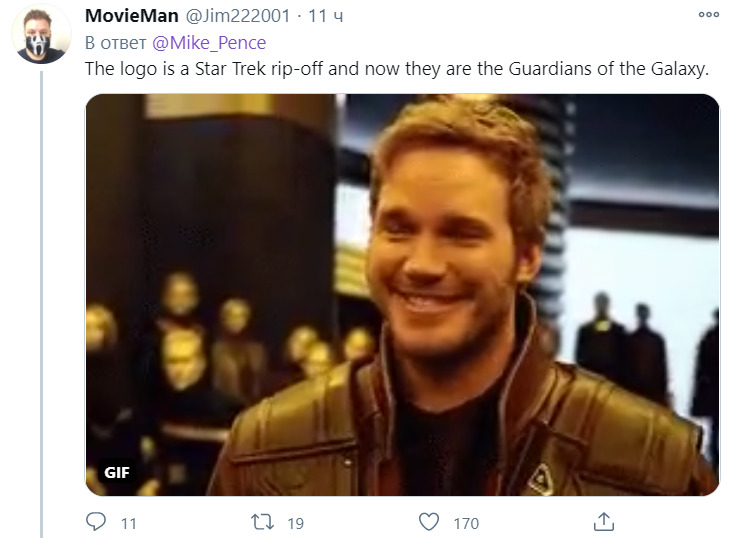Click the like count 170
This screenshot has width=737, height=538.
click(466, 523)
